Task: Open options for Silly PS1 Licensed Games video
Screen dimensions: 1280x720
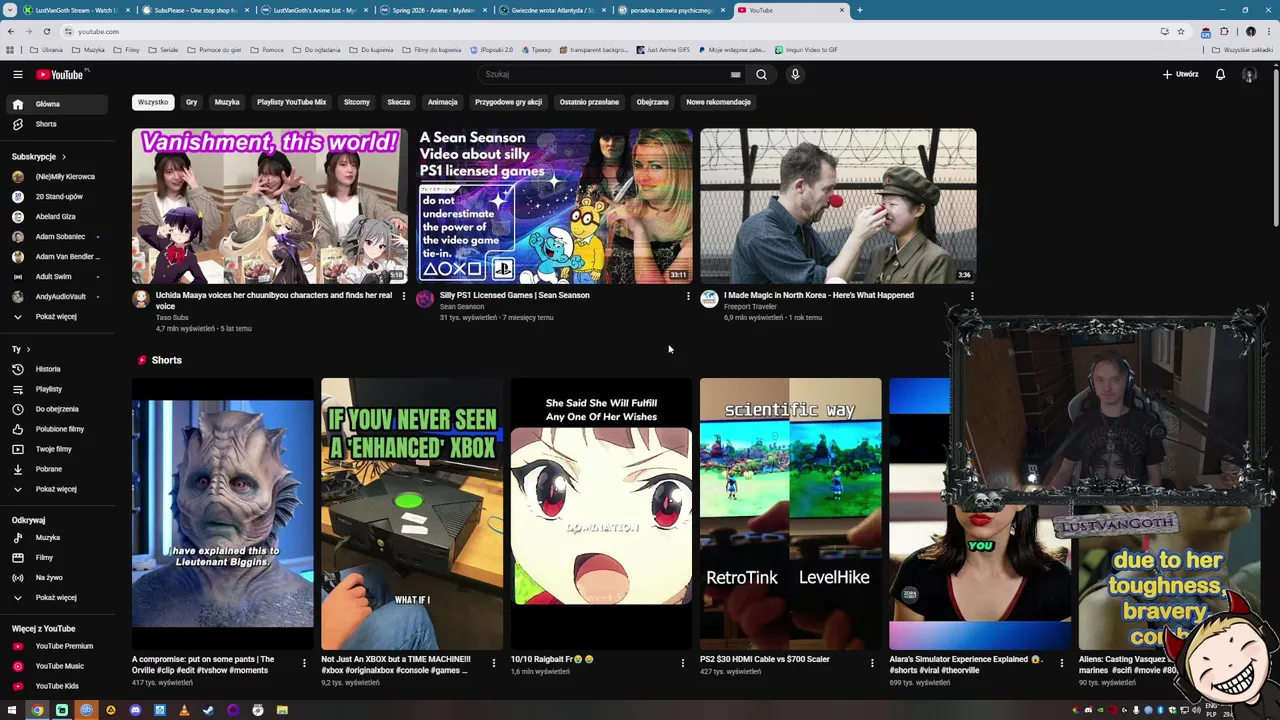Action: pyautogui.click(x=688, y=296)
